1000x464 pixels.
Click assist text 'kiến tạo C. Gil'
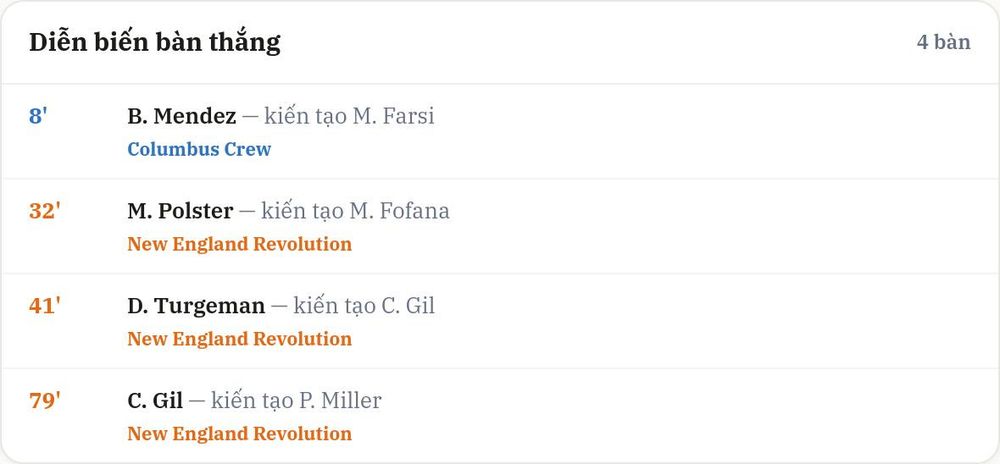coord(364,306)
